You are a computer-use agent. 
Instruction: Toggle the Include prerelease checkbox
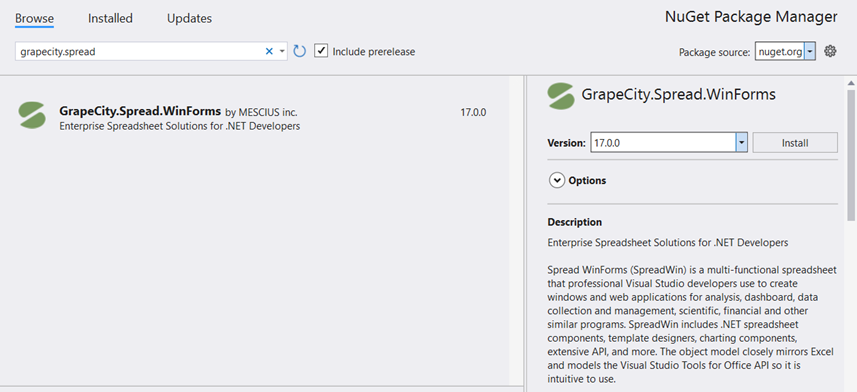pos(321,51)
